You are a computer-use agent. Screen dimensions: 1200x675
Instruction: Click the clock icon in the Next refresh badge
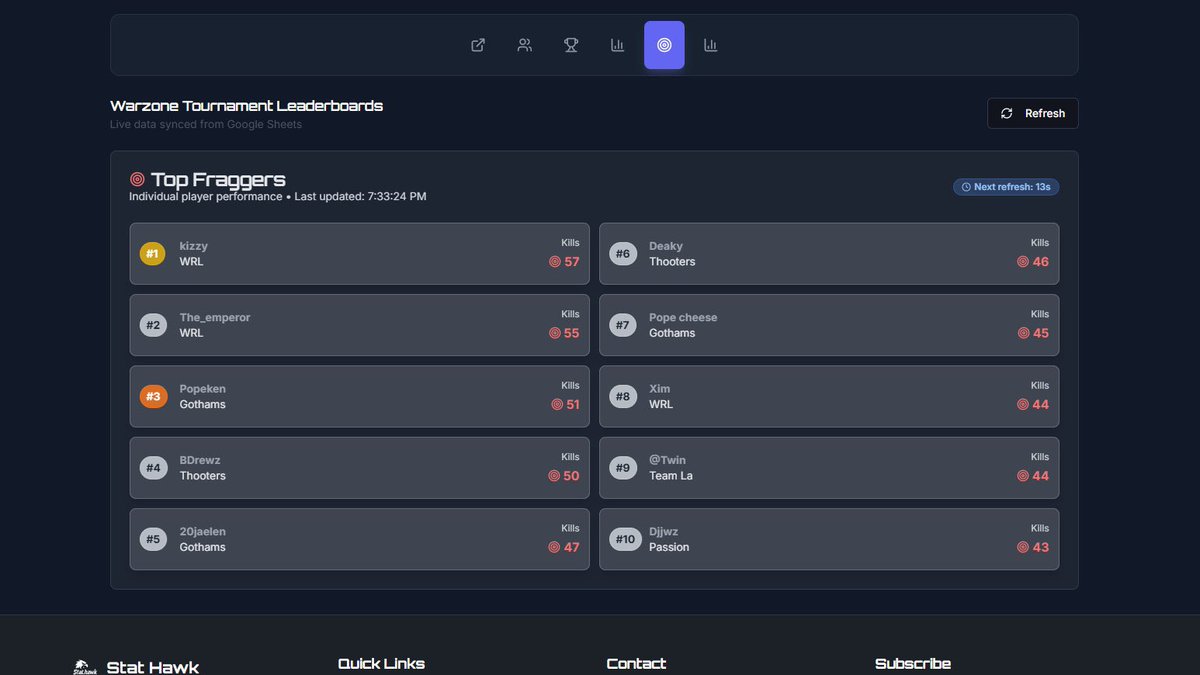[x=965, y=186]
